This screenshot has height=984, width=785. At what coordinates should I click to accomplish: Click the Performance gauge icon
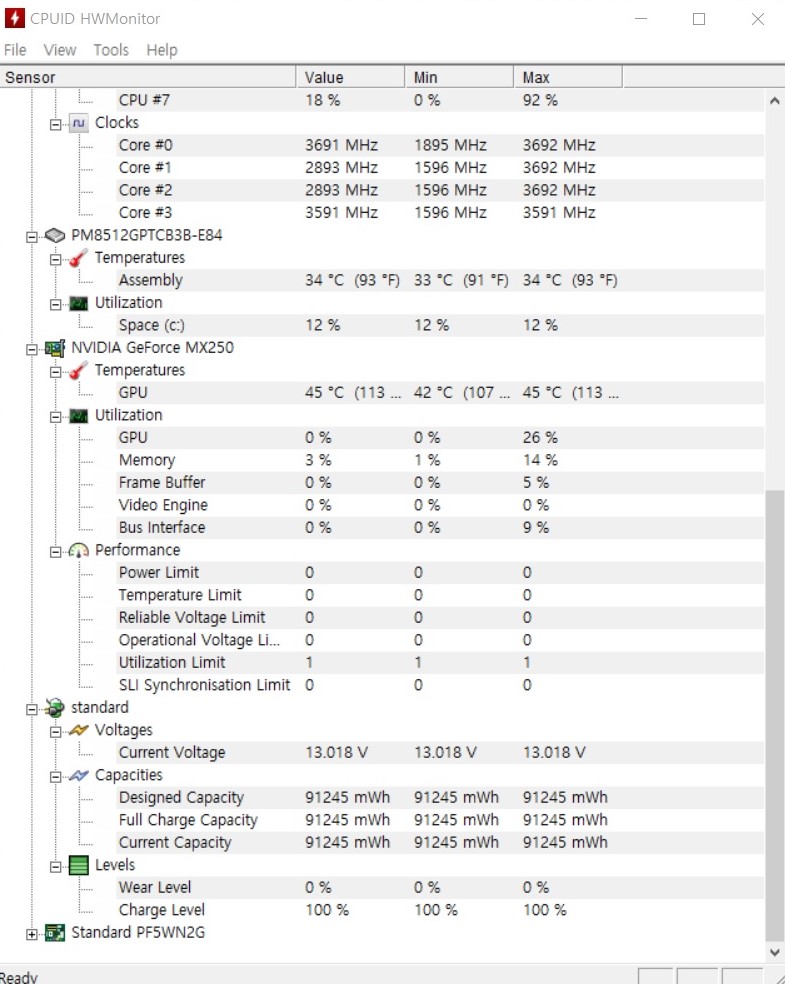point(78,550)
